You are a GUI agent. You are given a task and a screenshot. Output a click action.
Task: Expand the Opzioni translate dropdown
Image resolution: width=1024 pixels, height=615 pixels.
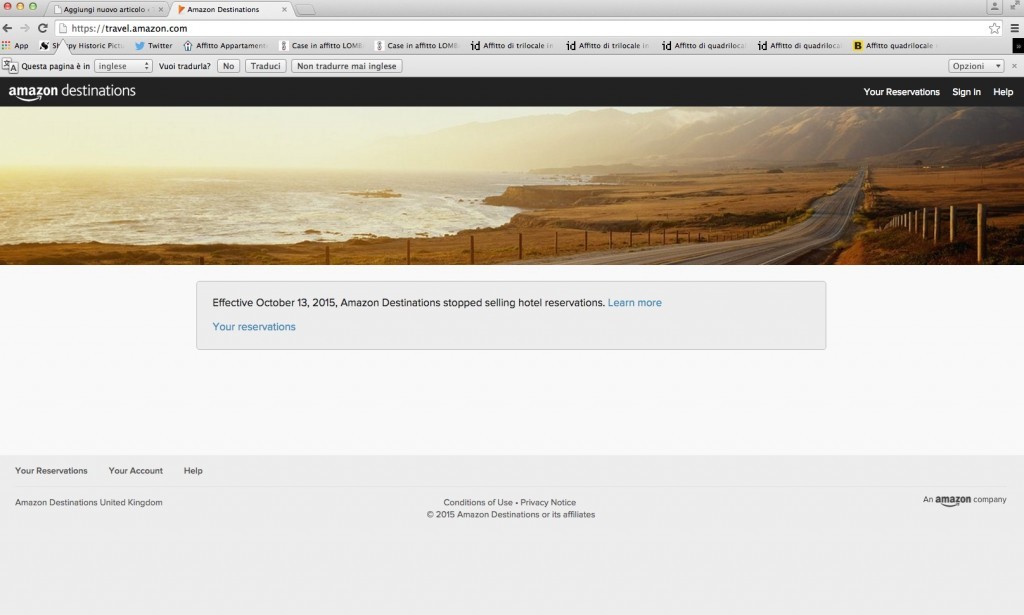click(x=976, y=66)
